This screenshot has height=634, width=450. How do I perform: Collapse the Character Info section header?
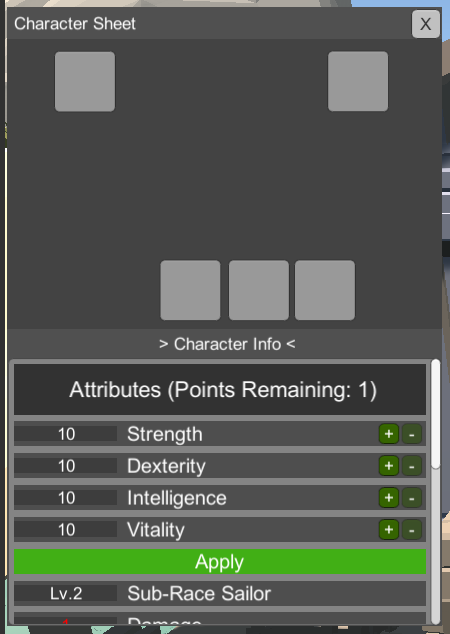pos(226,344)
